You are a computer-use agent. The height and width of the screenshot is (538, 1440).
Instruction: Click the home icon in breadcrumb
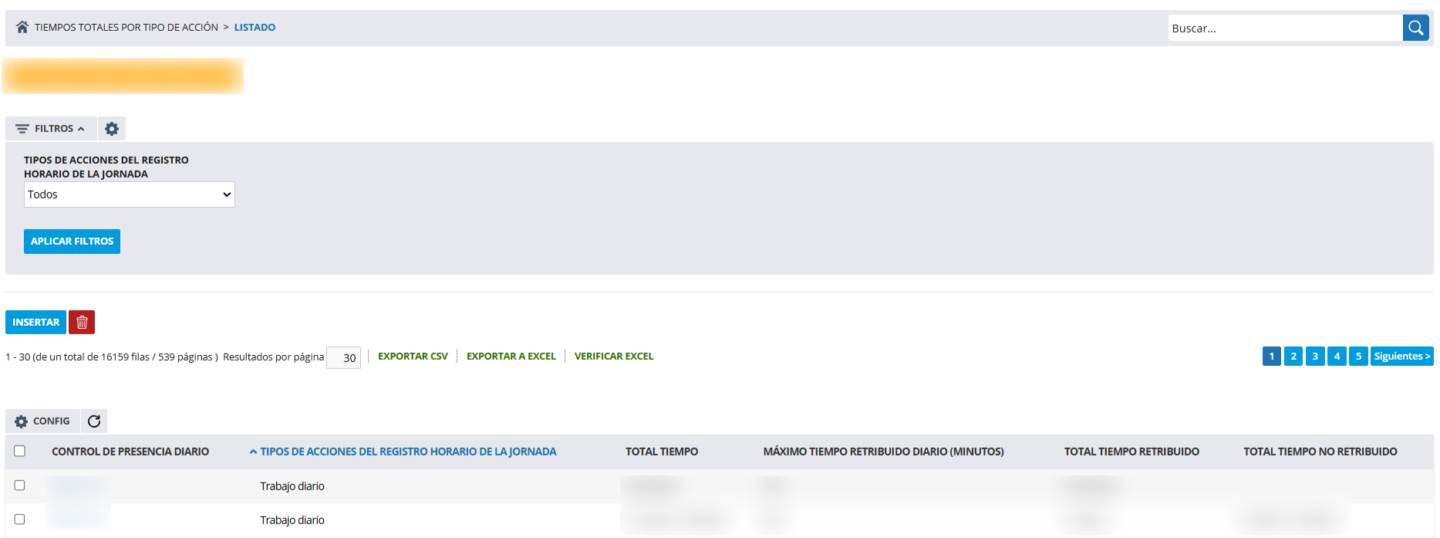(22, 28)
